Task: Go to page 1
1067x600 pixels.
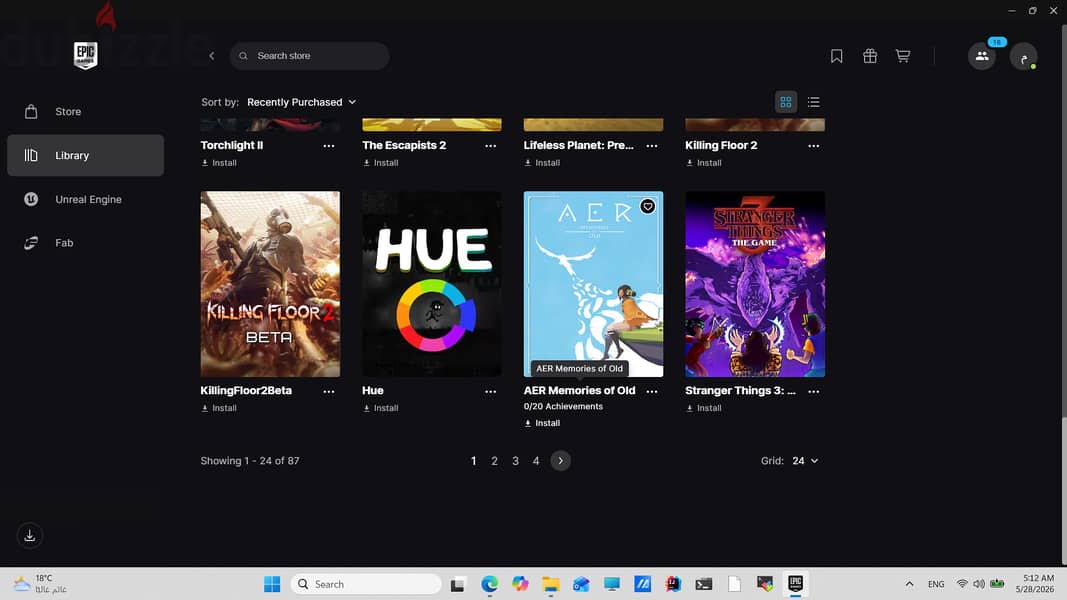Action: pyautogui.click(x=474, y=461)
